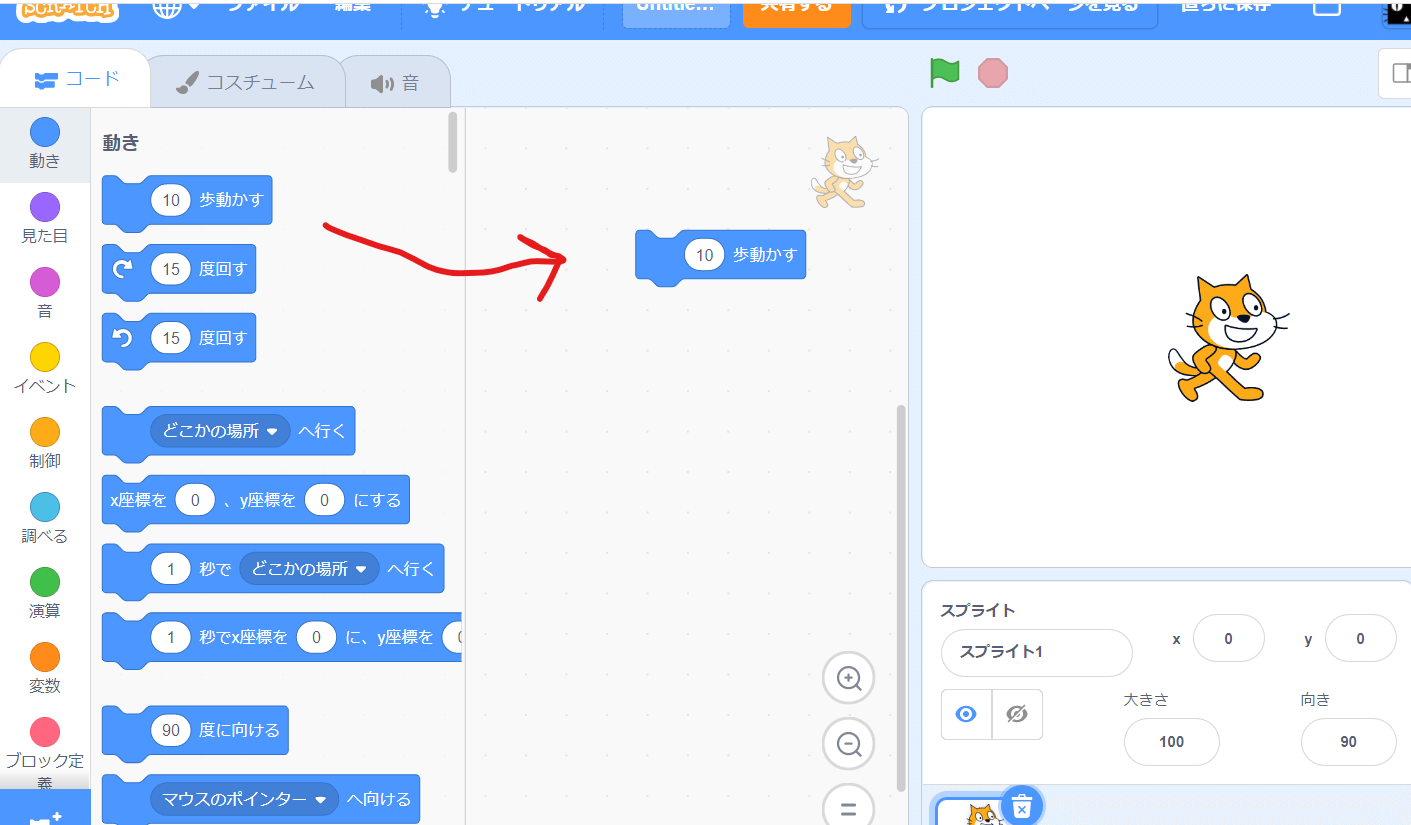Edit the 15 value in clockwise turn block

point(171,269)
